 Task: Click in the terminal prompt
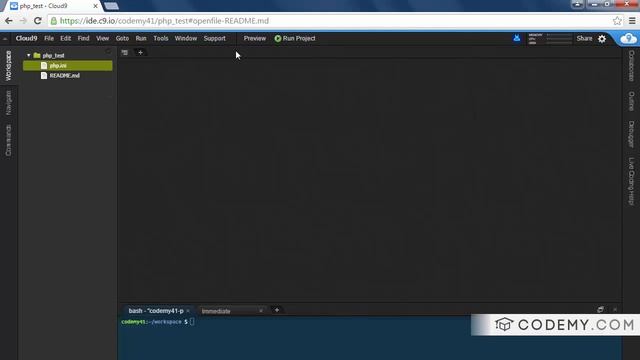pyautogui.click(x=192, y=322)
